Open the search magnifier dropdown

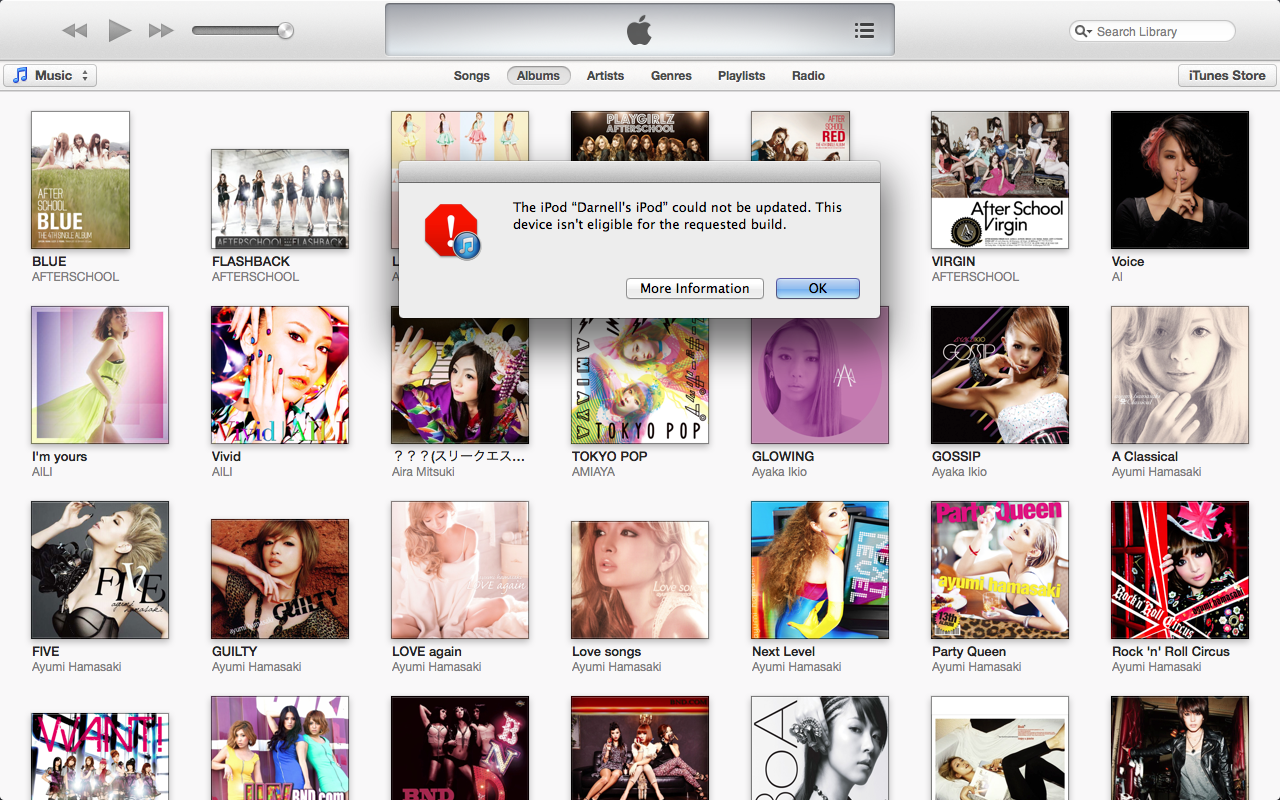pyautogui.click(x=1083, y=31)
